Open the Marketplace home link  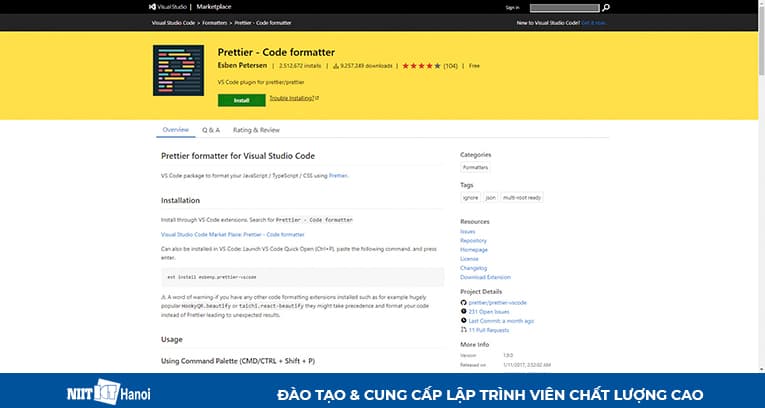214,7
